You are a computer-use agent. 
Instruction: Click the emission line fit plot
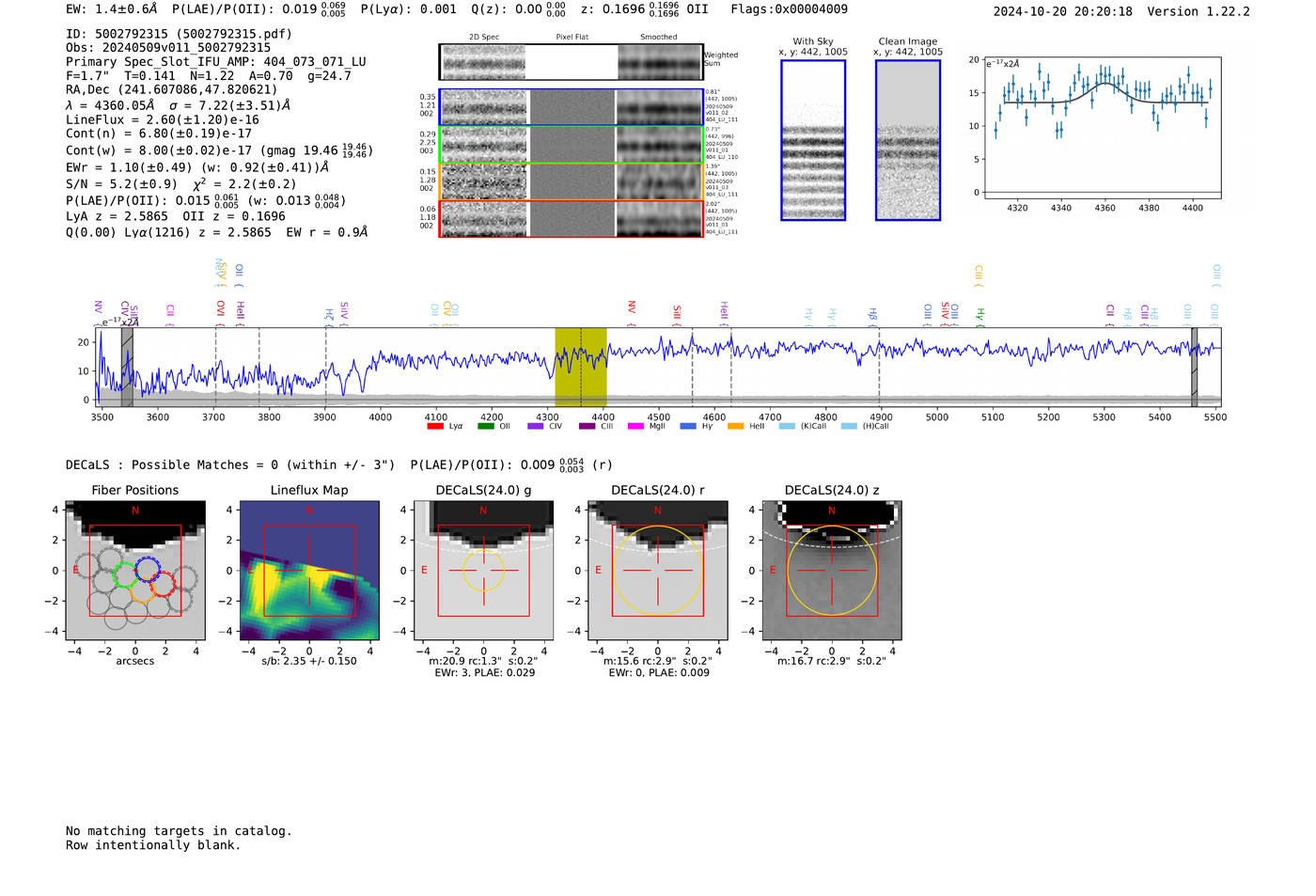[x=1102, y=128]
